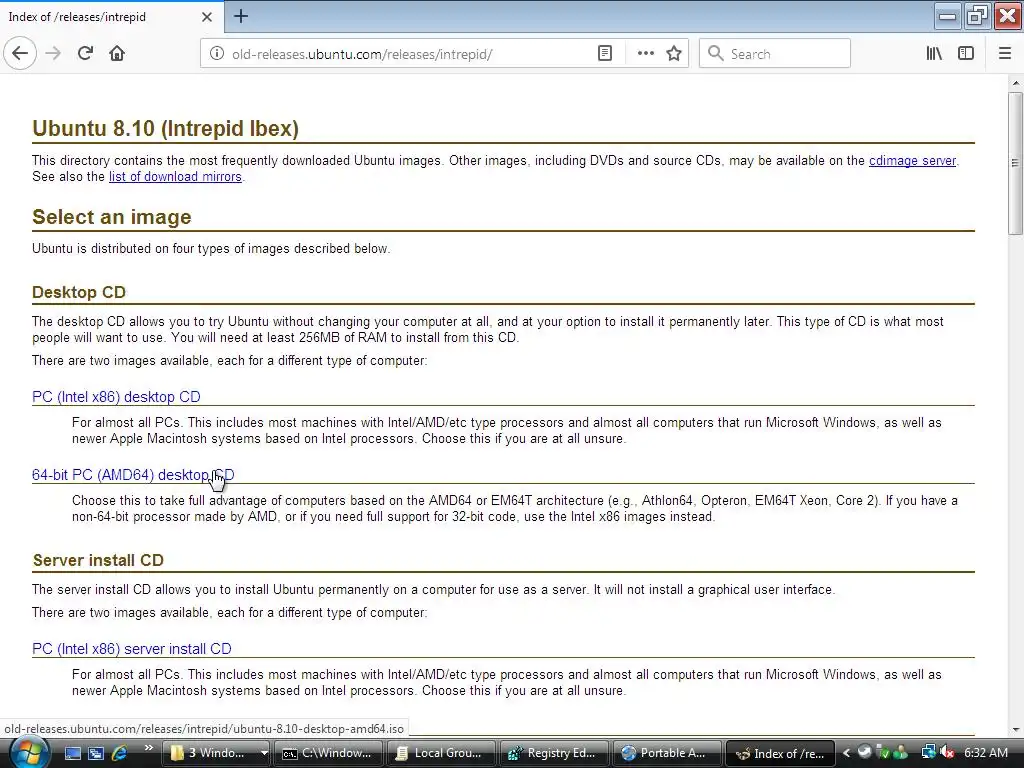Screen dimensions: 1024x768
Task: Click Switch between windows quick launch icon
Action: [x=96, y=754]
